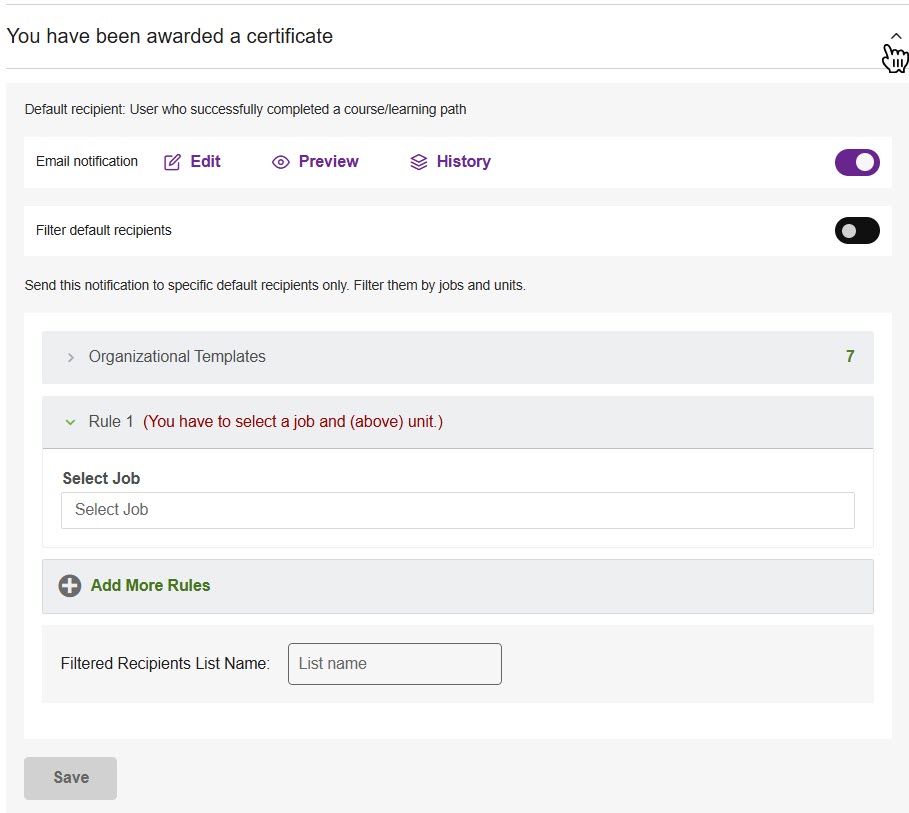Click the eye Preview icon
Screen dimensions: 909x813
[281, 162]
